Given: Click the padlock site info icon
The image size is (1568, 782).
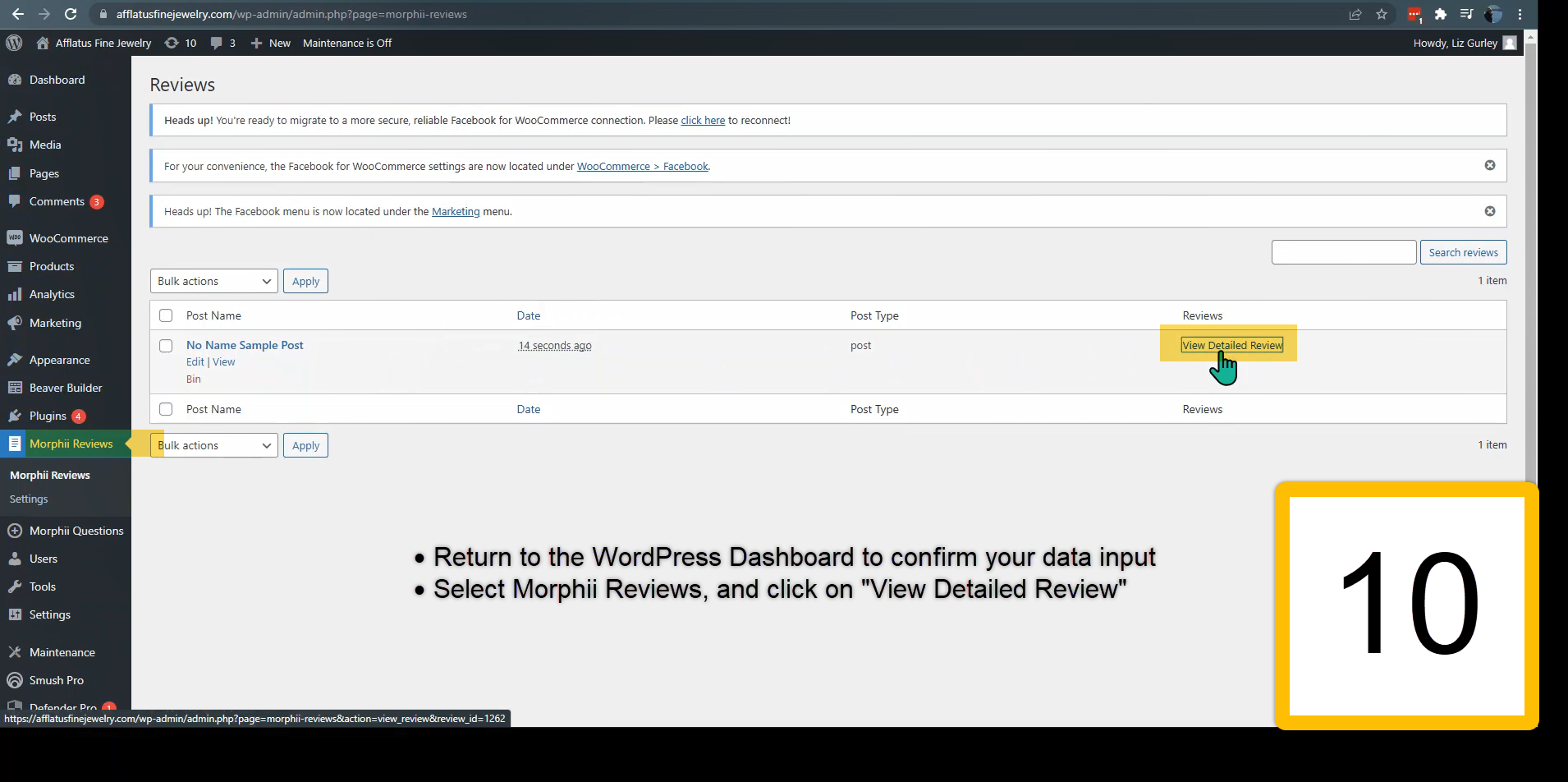Looking at the screenshot, I should point(103,14).
